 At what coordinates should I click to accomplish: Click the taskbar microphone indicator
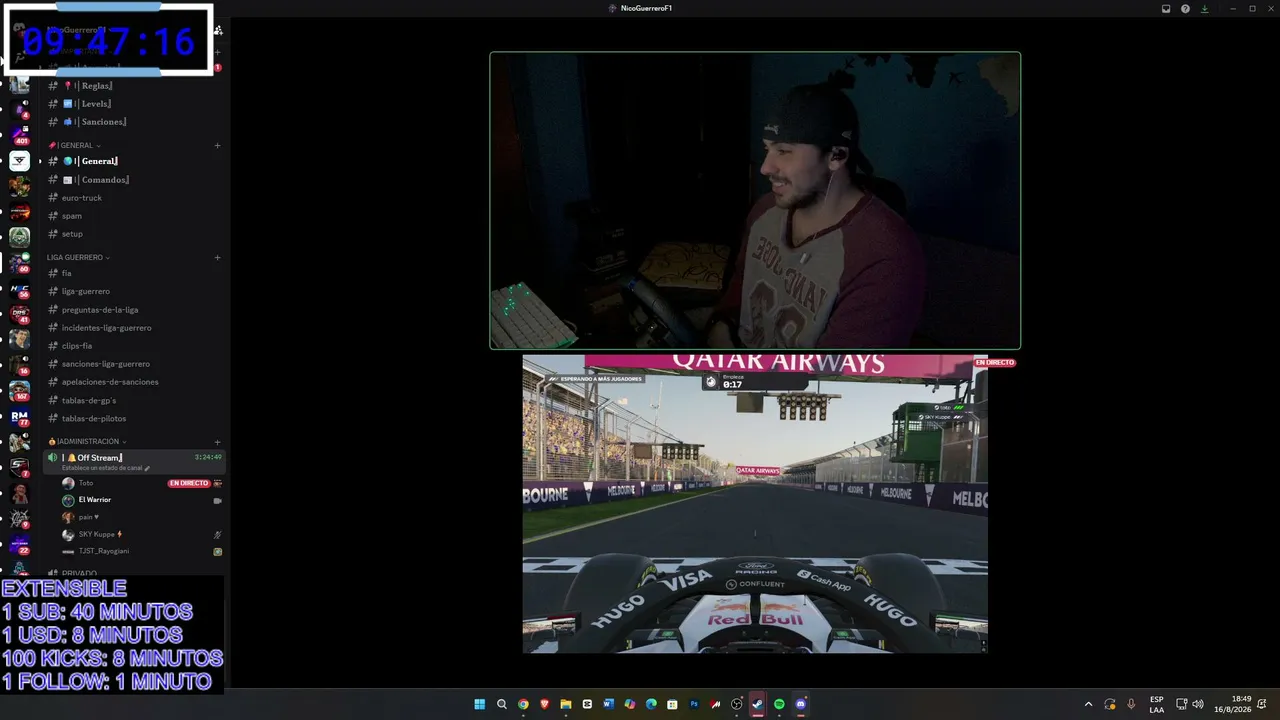(1131, 704)
